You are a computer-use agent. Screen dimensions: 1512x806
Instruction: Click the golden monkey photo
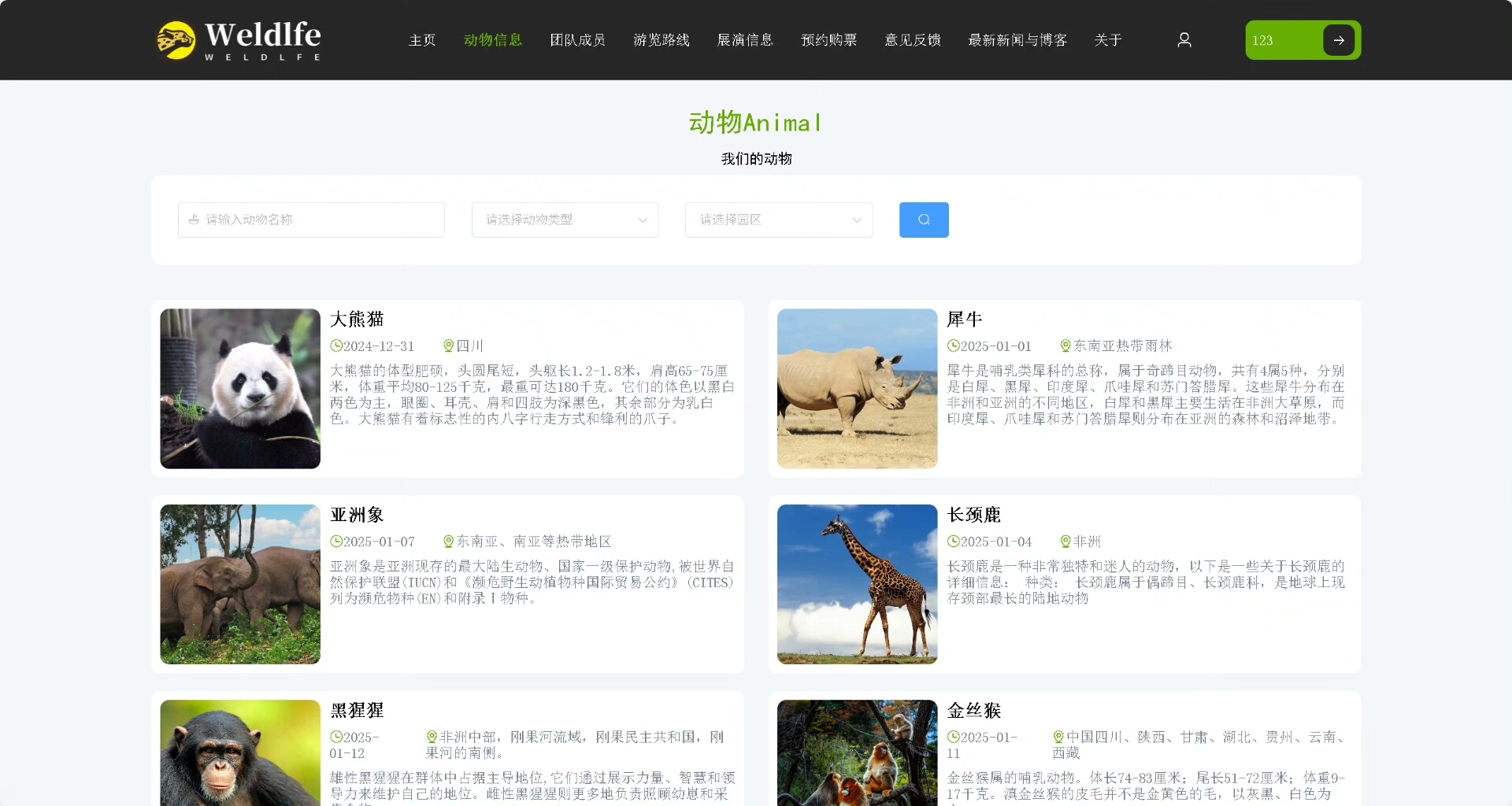pyautogui.click(x=858, y=753)
